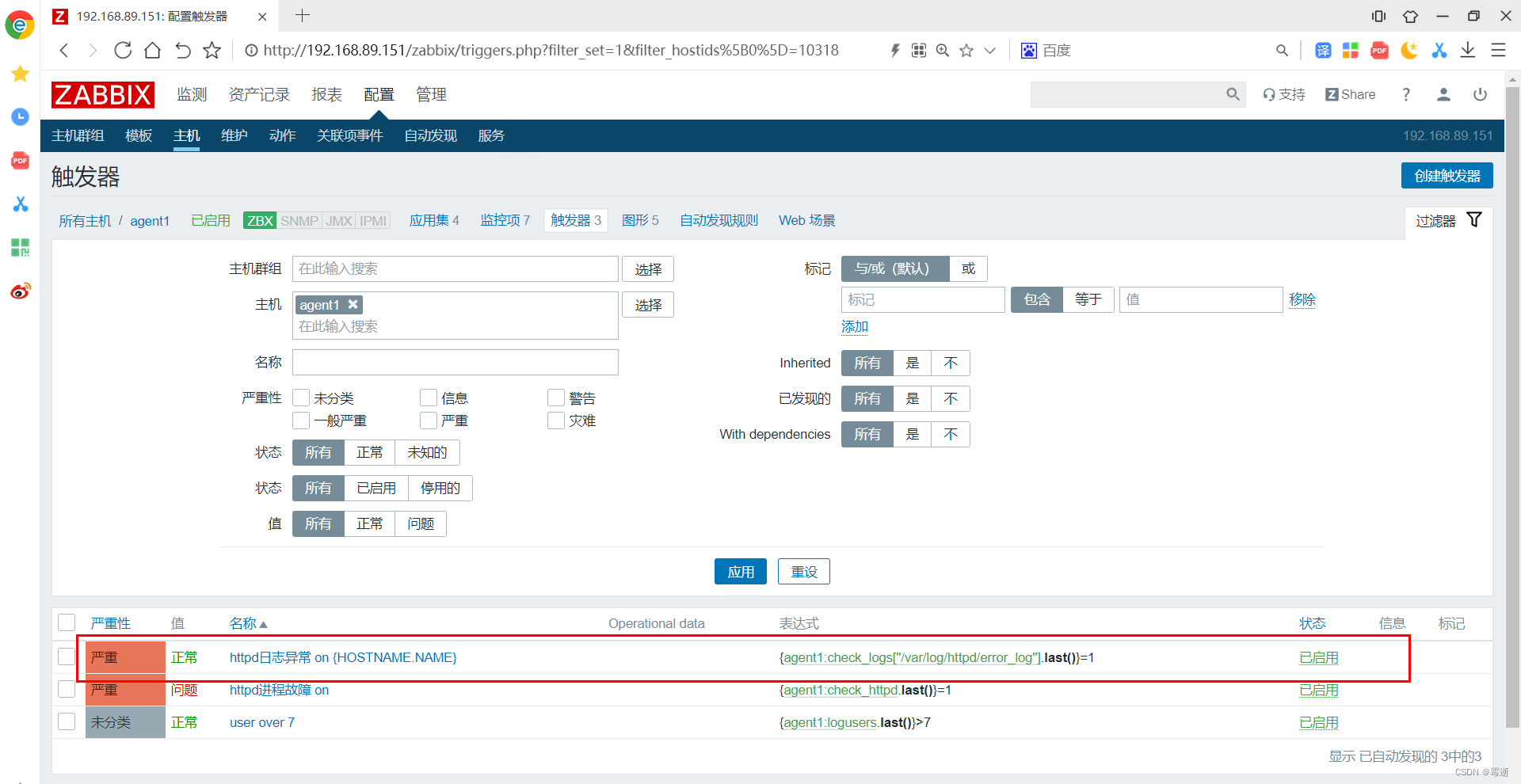Open a new browser tab

point(303,15)
